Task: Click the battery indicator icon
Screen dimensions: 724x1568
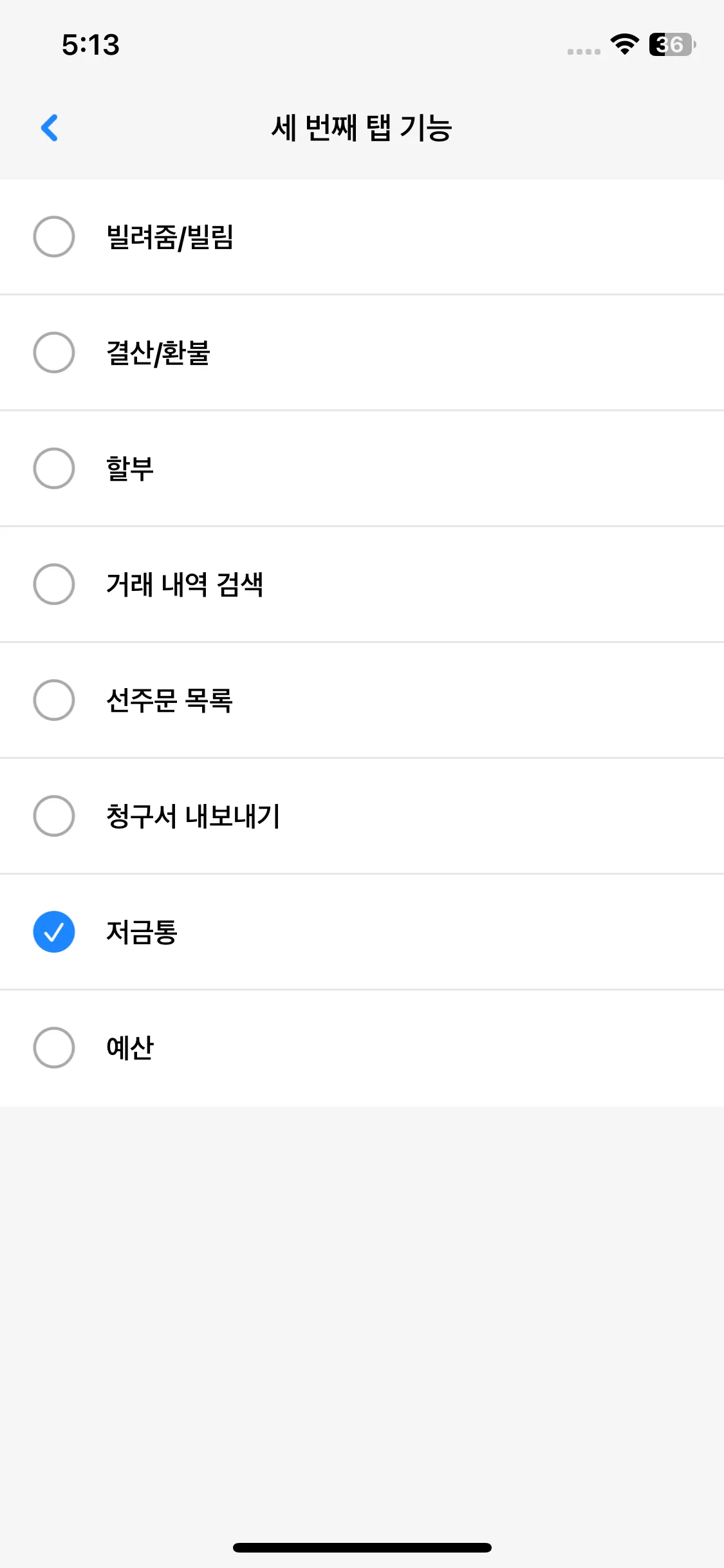Action: pyautogui.click(x=672, y=44)
